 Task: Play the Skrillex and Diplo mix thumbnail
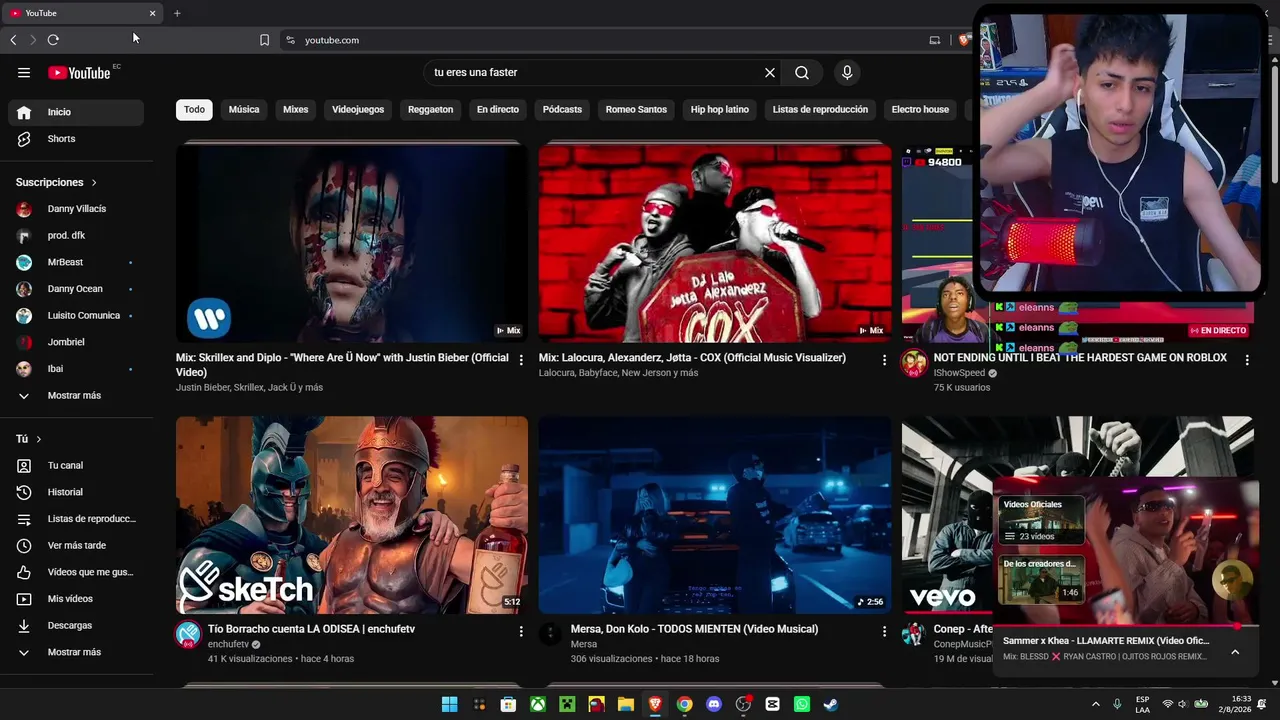click(x=352, y=243)
